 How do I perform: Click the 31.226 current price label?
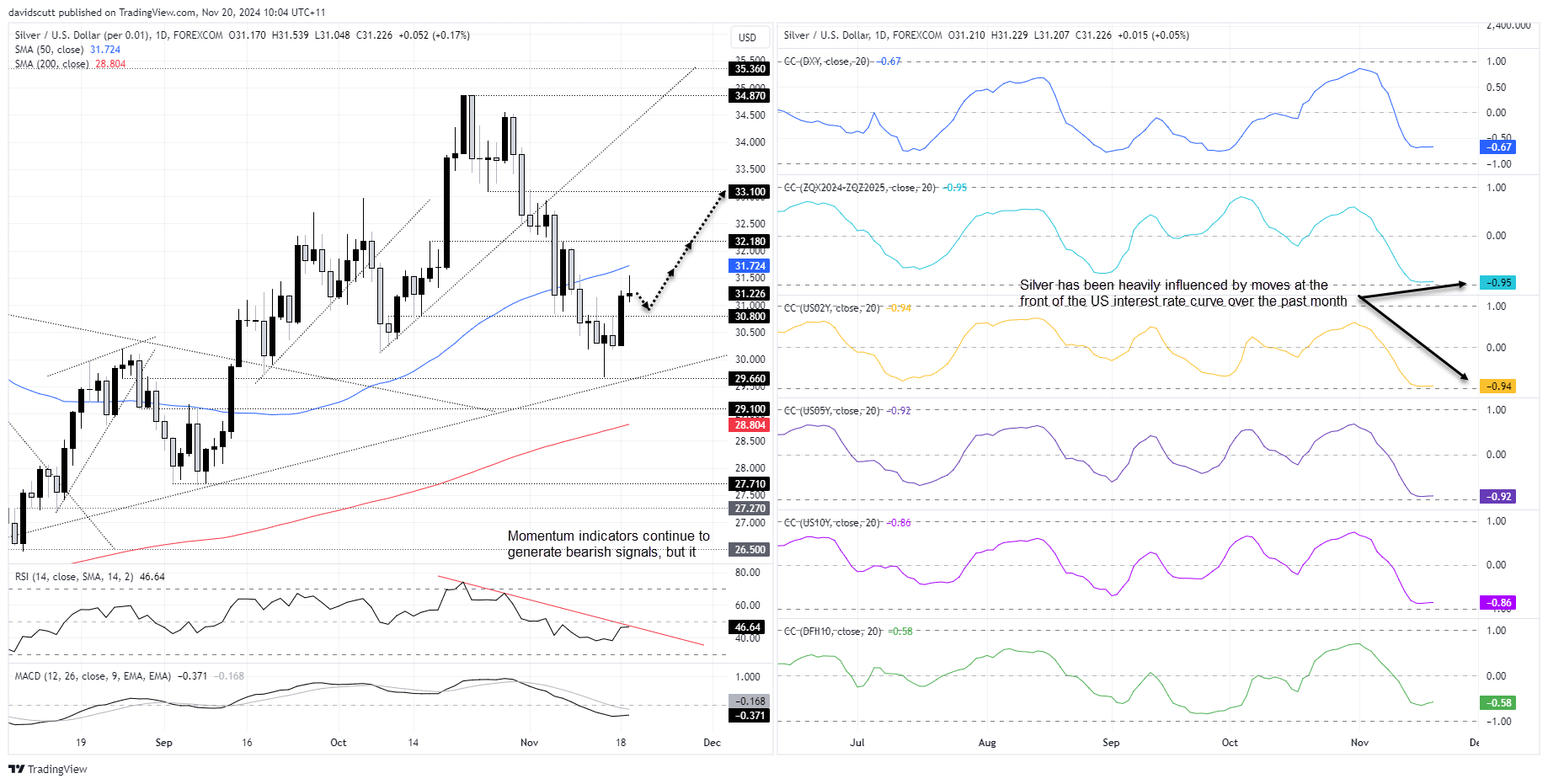[750, 294]
